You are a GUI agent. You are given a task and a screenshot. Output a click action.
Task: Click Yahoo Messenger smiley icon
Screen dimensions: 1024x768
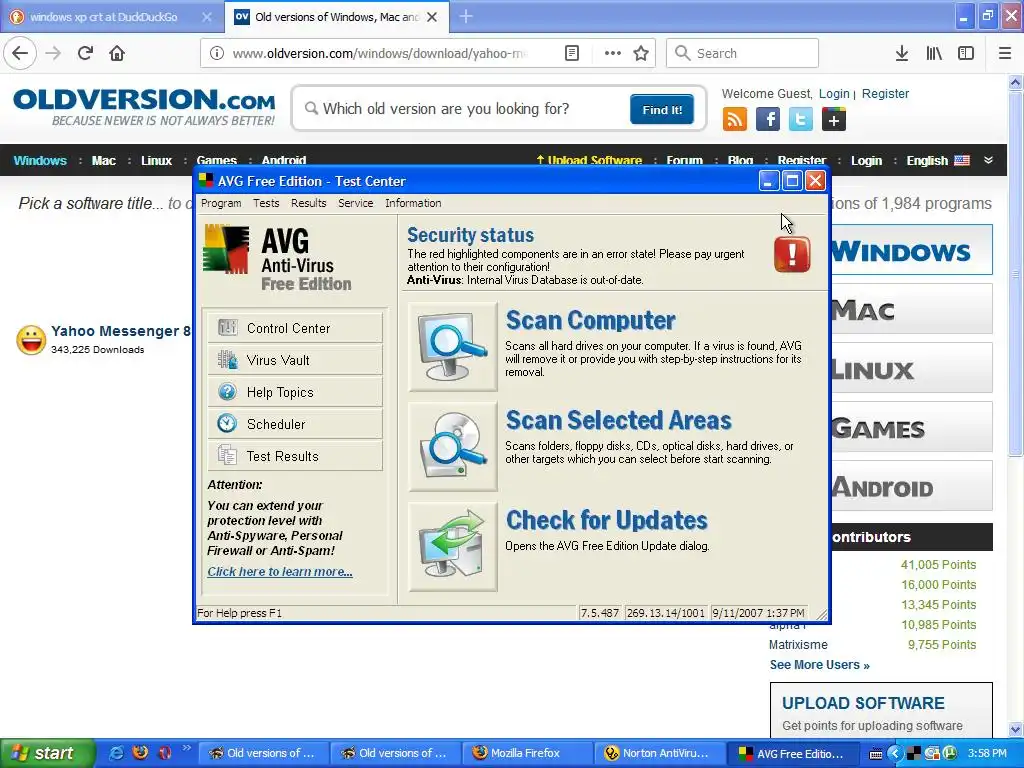(31, 340)
